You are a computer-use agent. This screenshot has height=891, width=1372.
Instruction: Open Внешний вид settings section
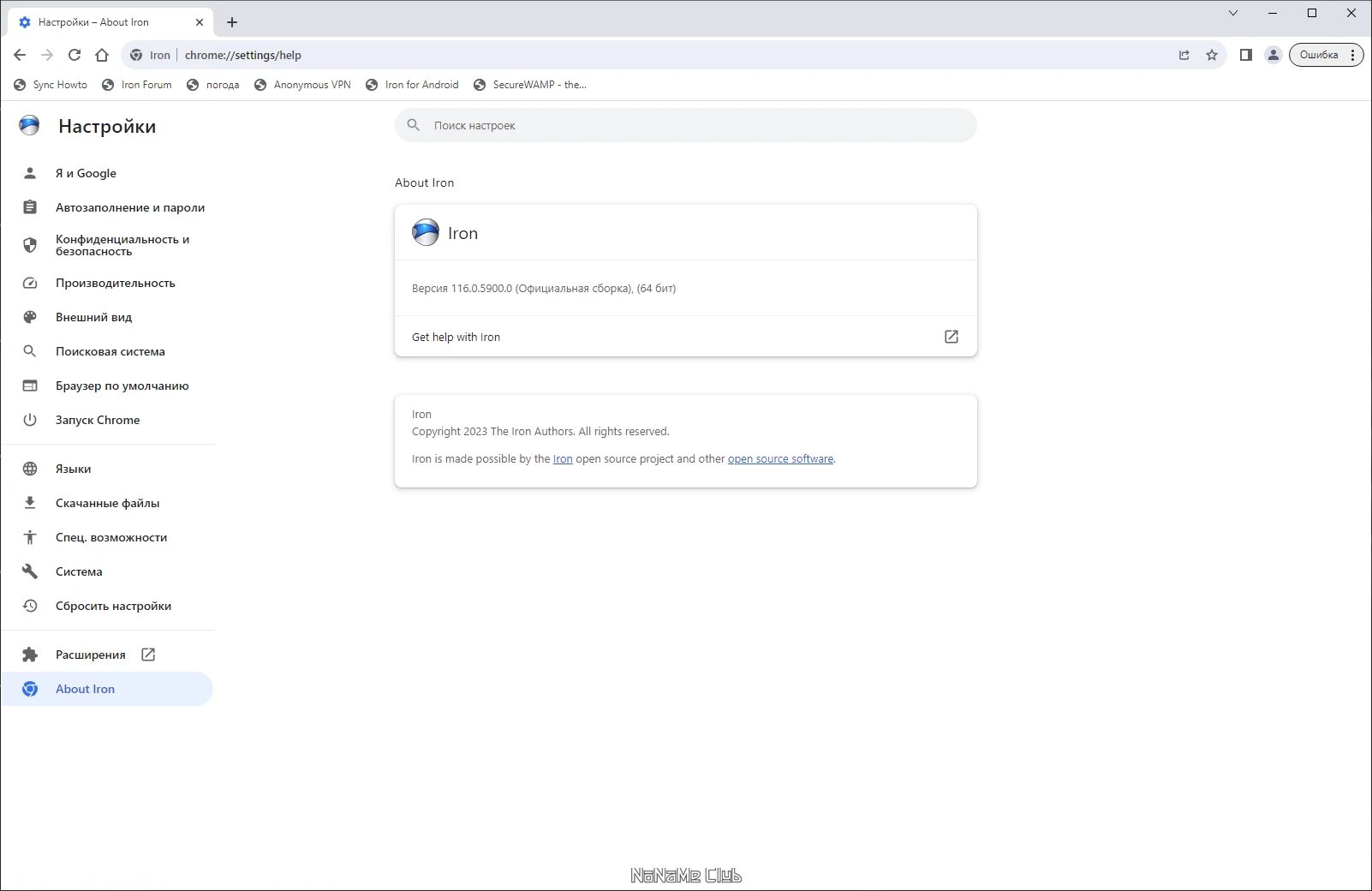pyautogui.click(x=107, y=317)
